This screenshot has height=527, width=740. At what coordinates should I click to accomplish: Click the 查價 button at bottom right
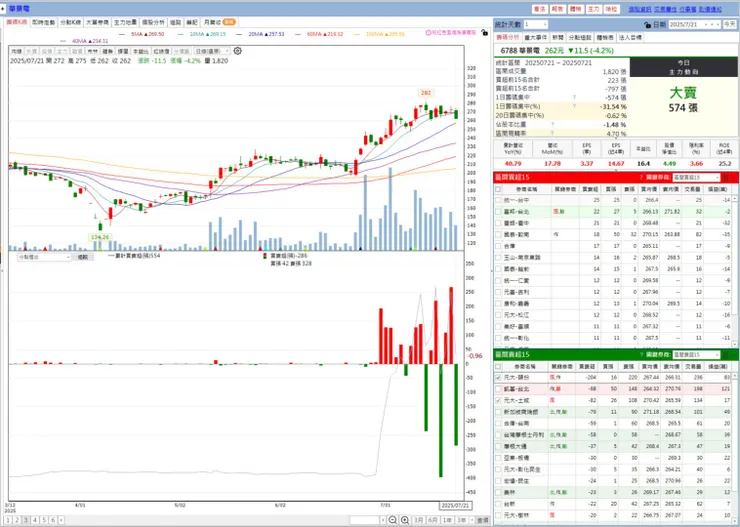[482, 520]
